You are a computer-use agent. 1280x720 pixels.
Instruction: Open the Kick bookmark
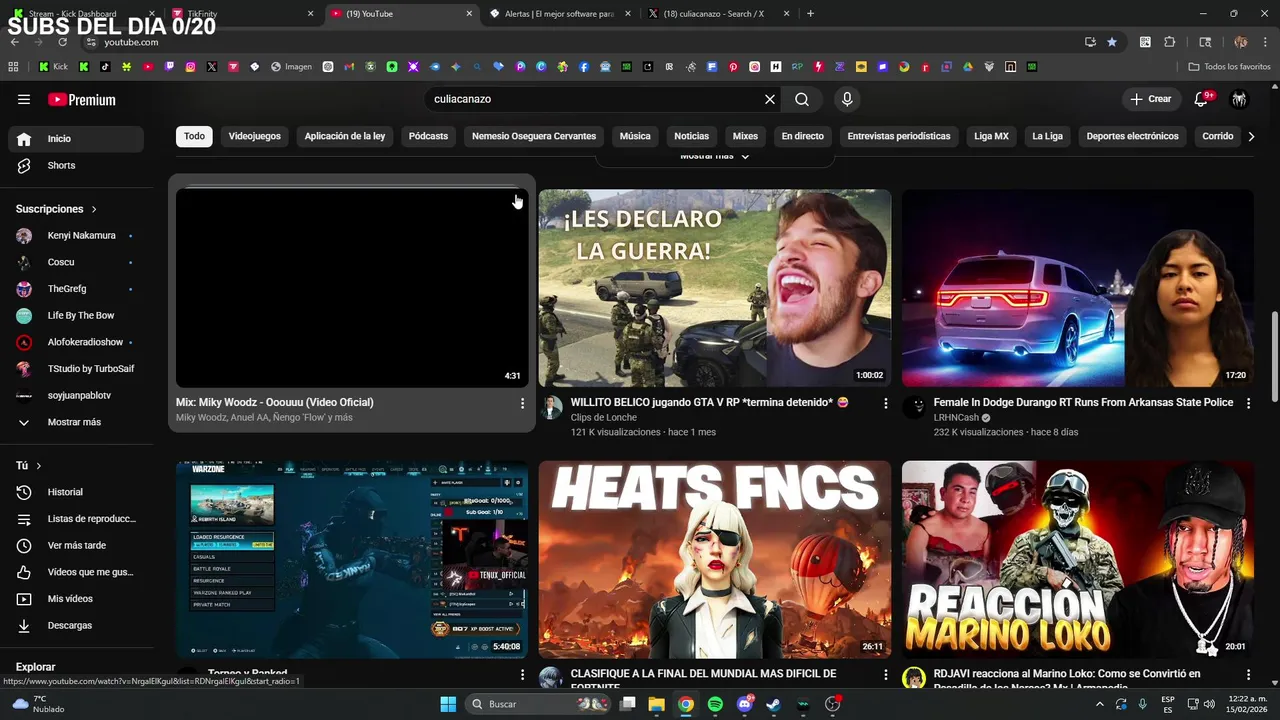(x=53, y=67)
